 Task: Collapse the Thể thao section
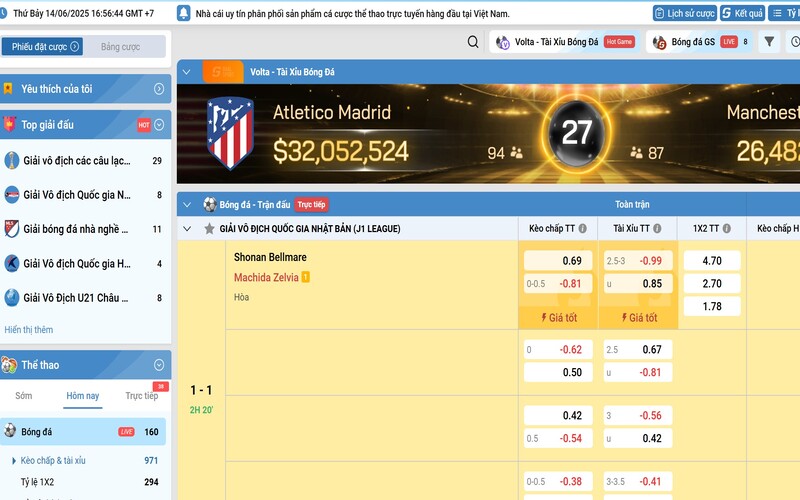[x=159, y=365]
